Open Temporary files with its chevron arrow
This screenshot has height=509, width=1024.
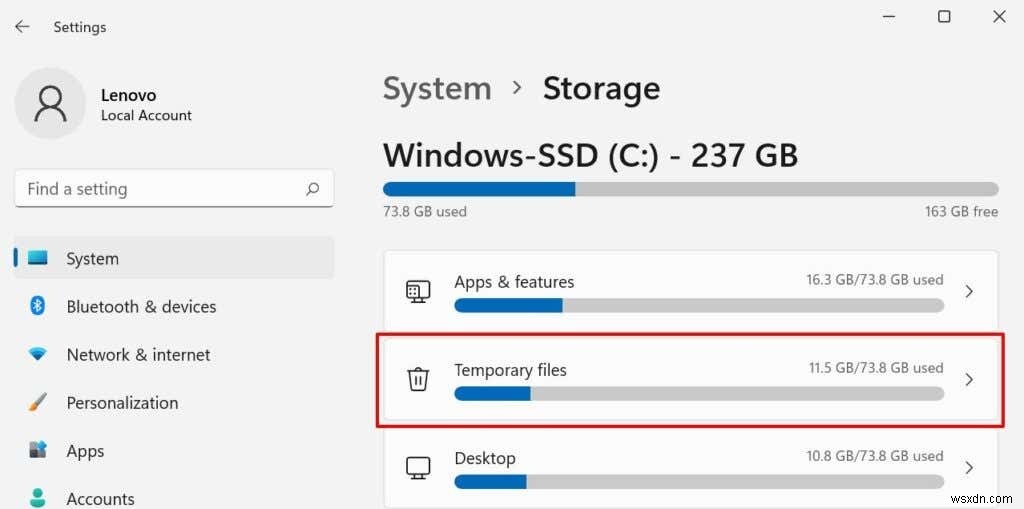(969, 380)
